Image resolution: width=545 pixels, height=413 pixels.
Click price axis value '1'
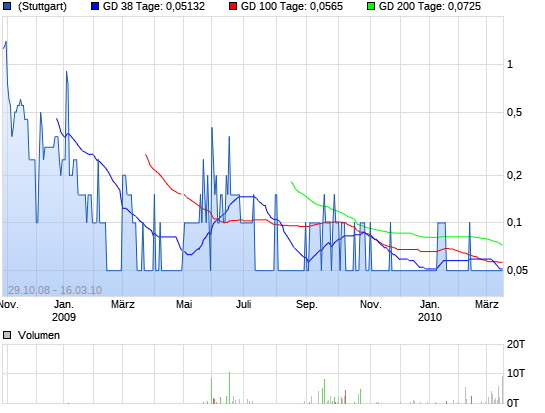(x=510, y=64)
